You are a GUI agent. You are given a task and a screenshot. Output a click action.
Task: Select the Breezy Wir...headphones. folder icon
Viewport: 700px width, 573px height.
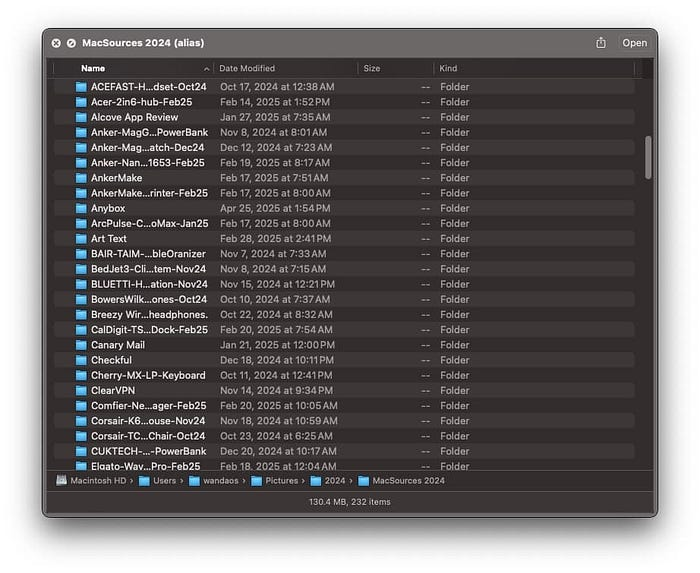coord(81,314)
